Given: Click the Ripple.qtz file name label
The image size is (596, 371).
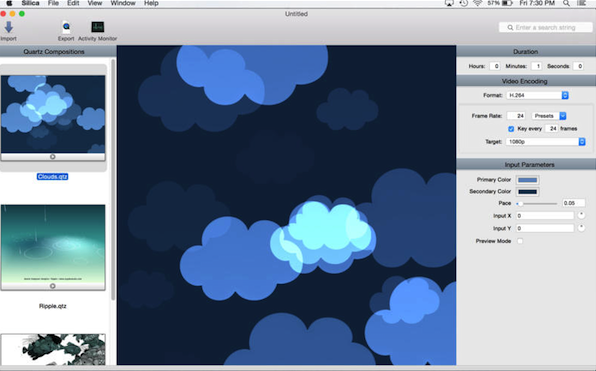Looking at the screenshot, I should point(52,306).
